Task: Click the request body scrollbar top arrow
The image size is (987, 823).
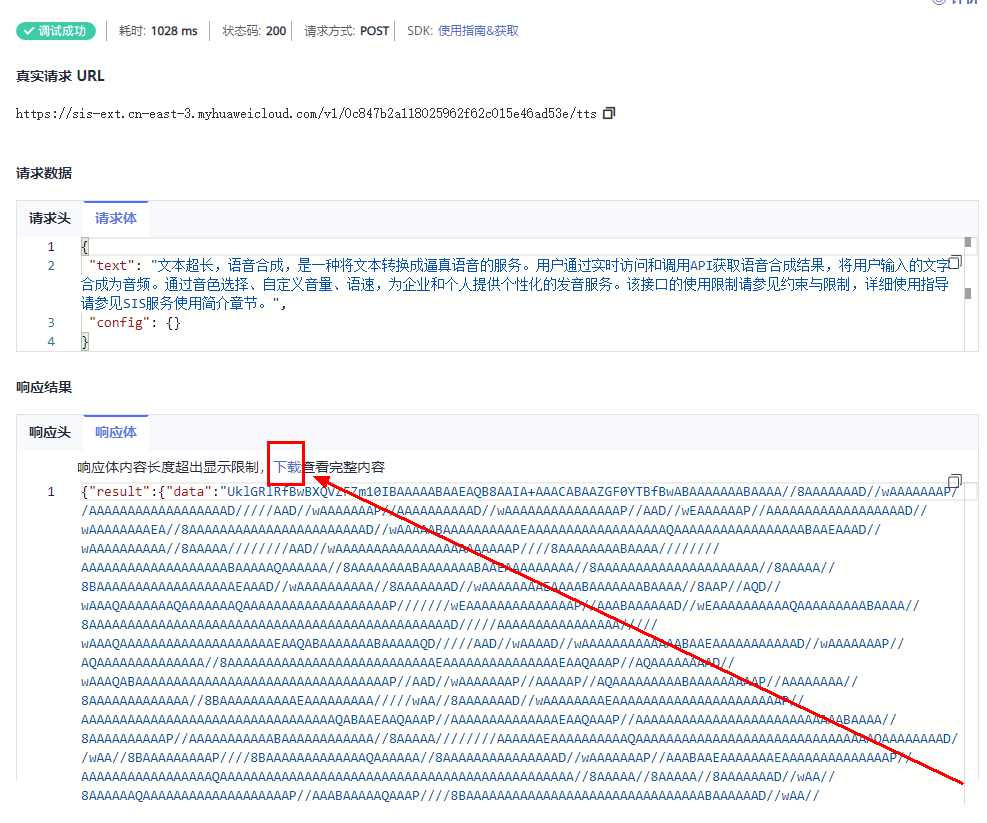Action: [967, 242]
